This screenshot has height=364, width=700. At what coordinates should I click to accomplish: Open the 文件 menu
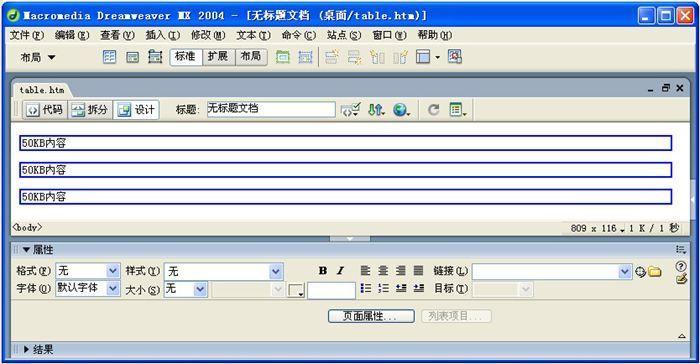click(x=27, y=35)
